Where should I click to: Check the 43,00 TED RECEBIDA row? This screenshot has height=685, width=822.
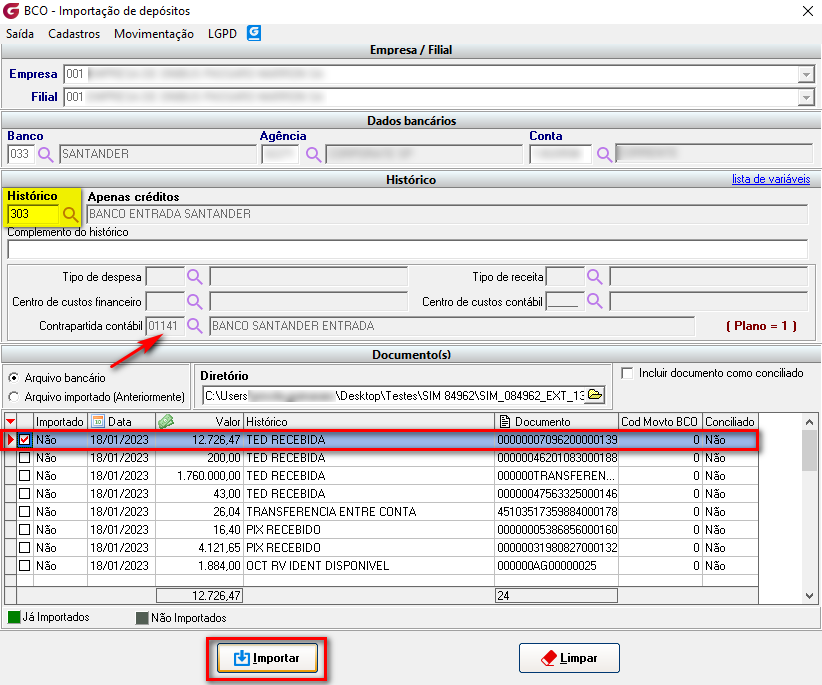[25, 494]
